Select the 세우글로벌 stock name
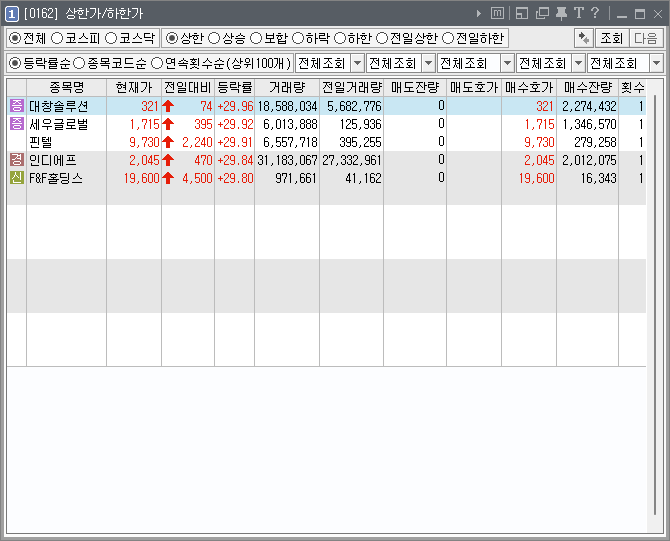 (x=59, y=124)
